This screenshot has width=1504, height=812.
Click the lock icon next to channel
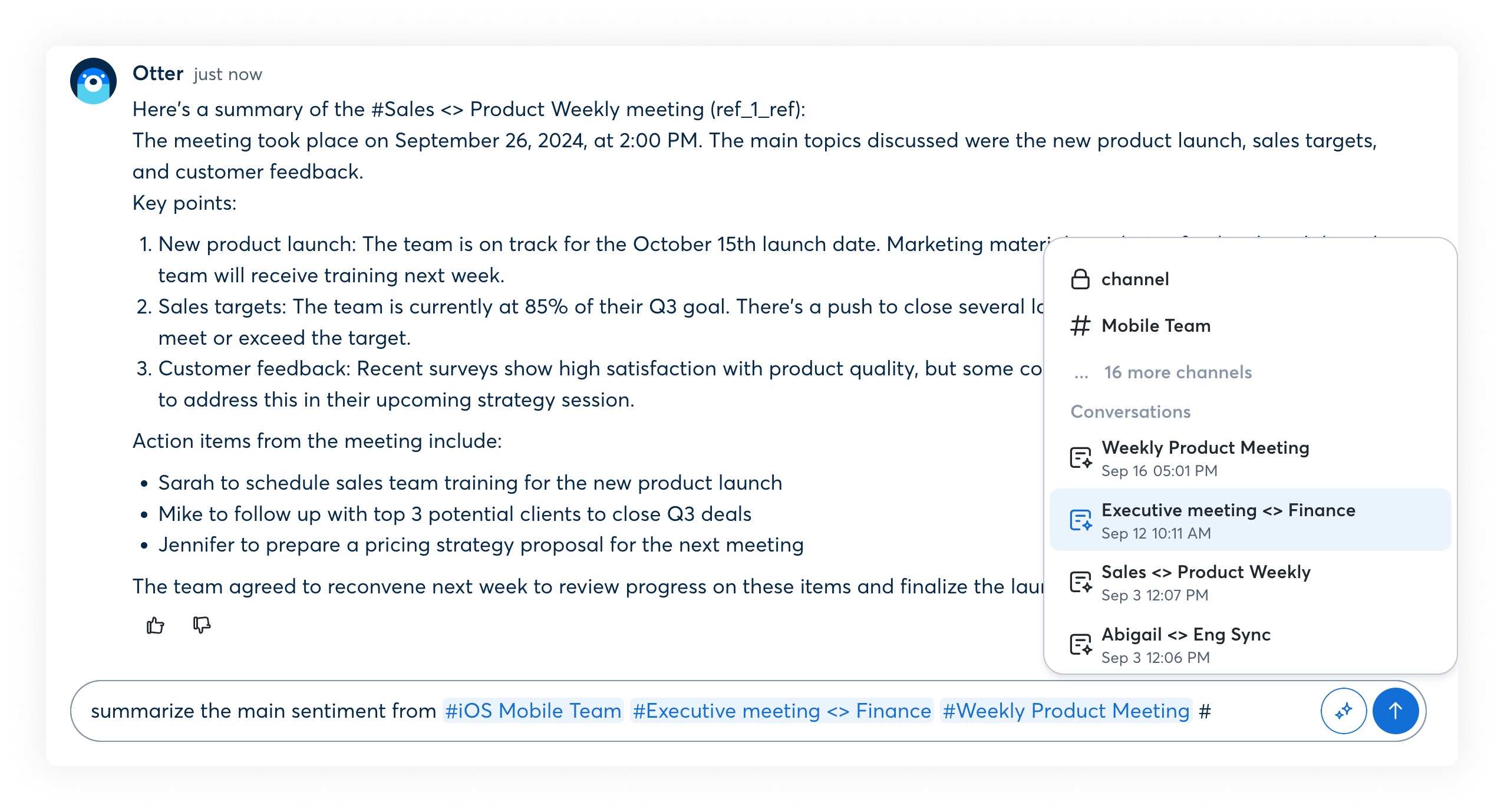1080,279
